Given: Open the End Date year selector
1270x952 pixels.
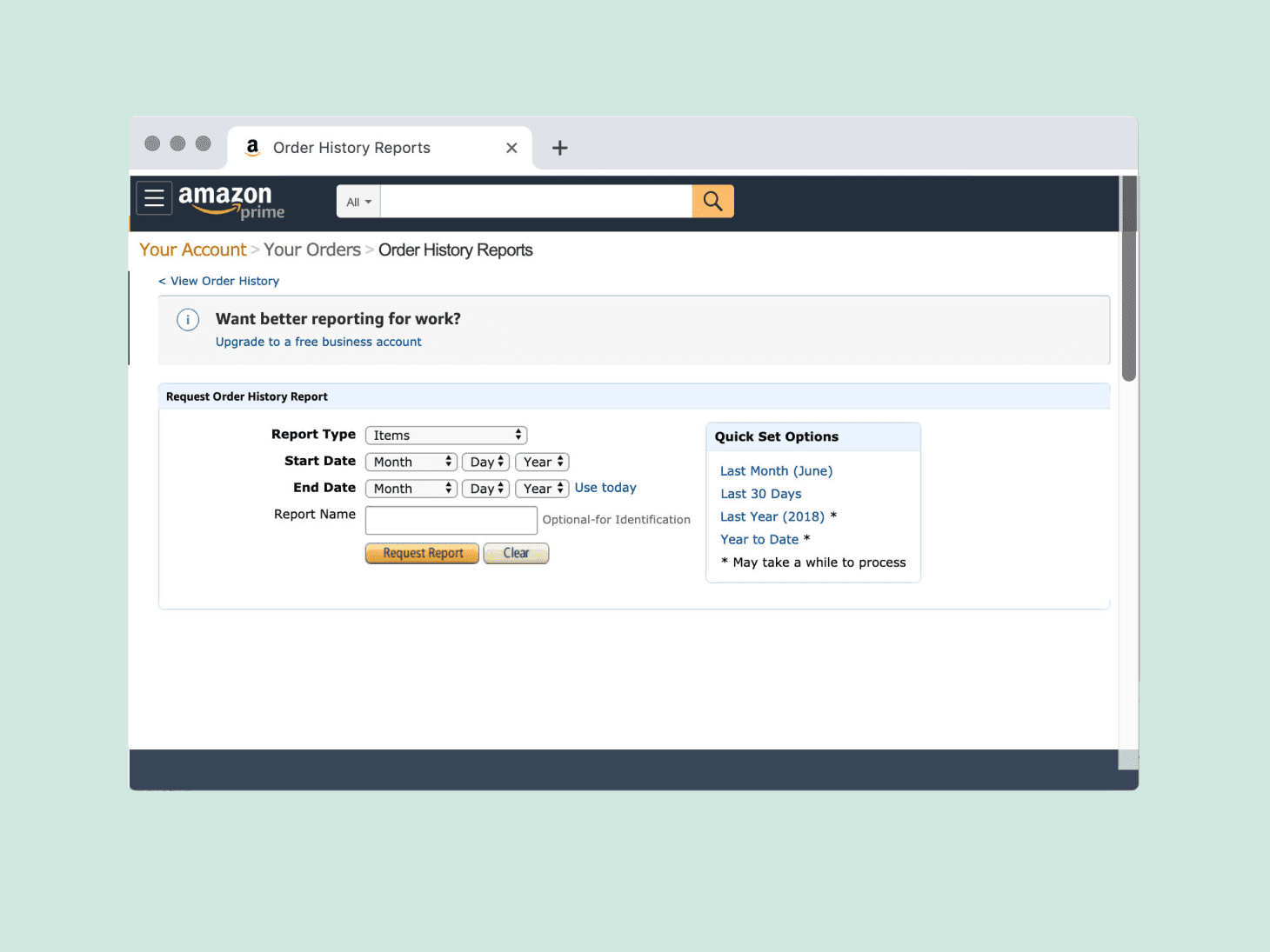Looking at the screenshot, I should tap(542, 489).
